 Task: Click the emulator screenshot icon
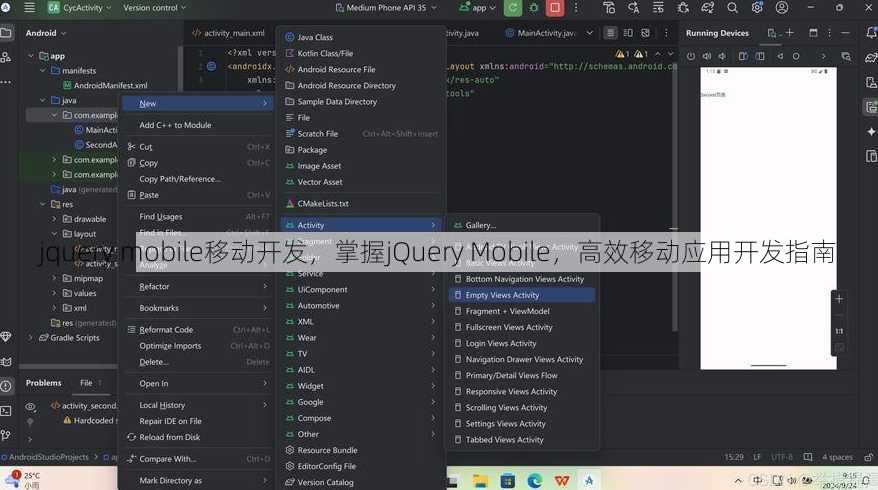[x=846, y=56]
